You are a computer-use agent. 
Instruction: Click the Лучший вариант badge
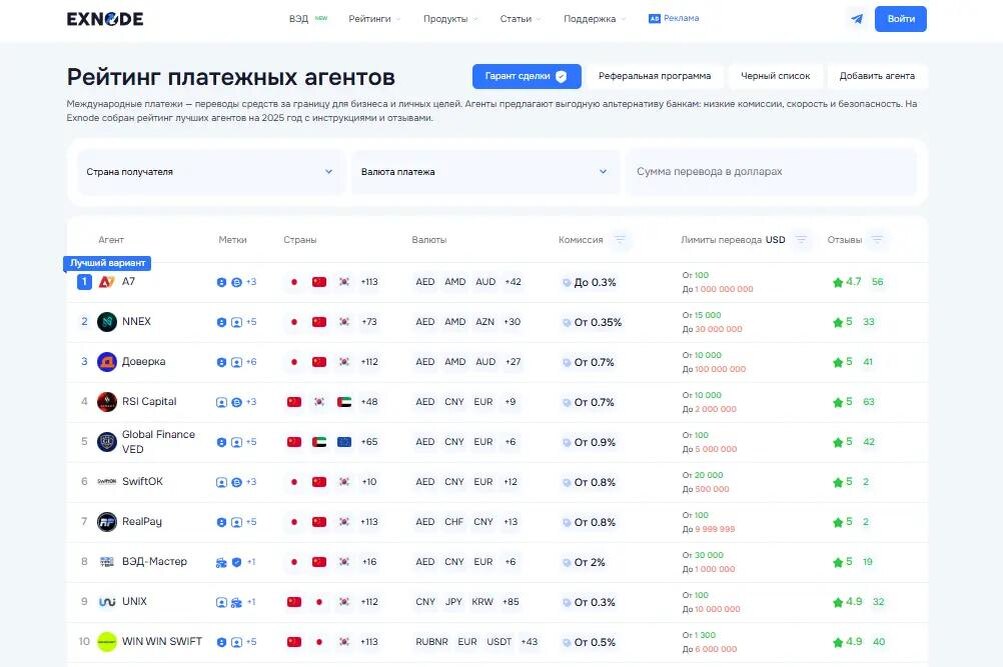click(x=107, y=263)
